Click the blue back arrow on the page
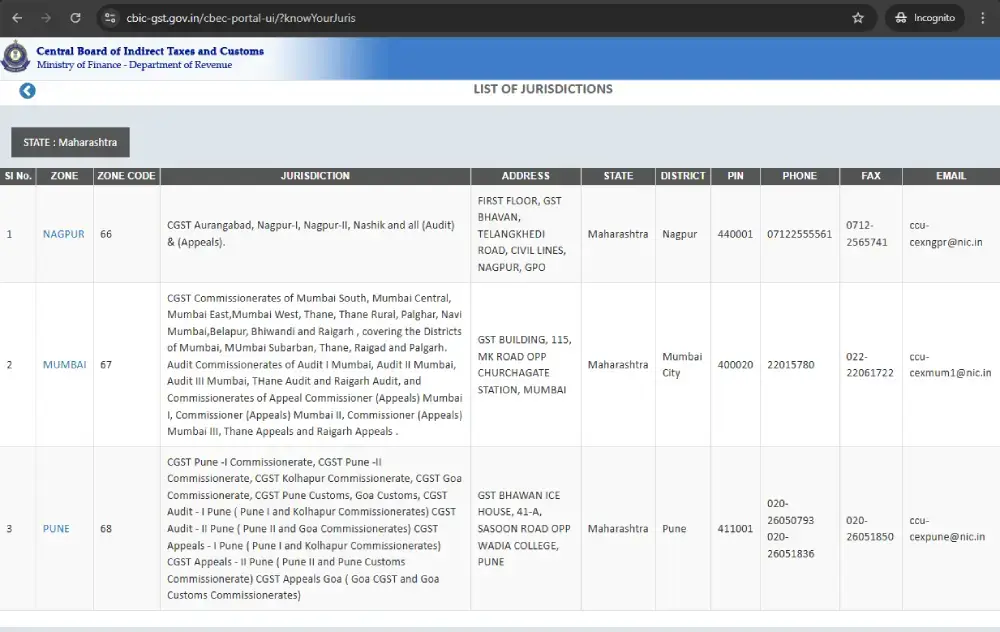Screen dimensions: 1000x632 click(27, 90)
